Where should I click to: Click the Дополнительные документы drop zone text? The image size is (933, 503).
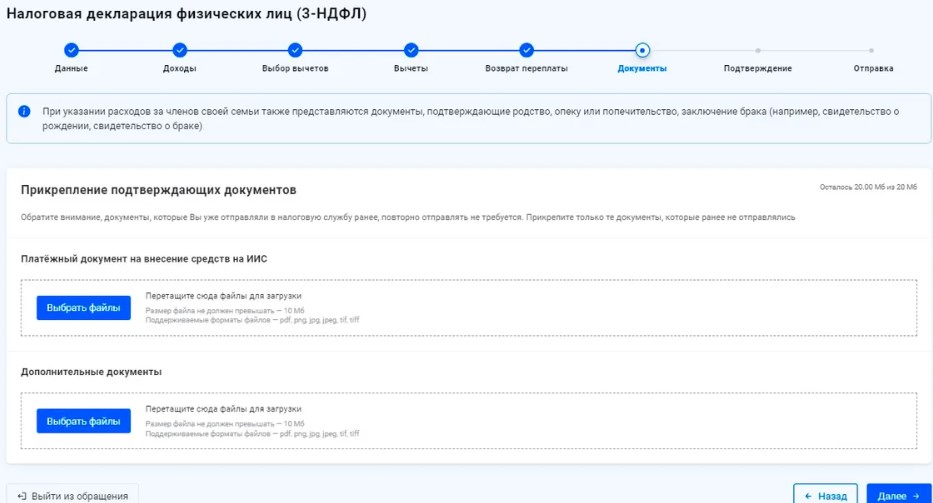pos(224,409)
